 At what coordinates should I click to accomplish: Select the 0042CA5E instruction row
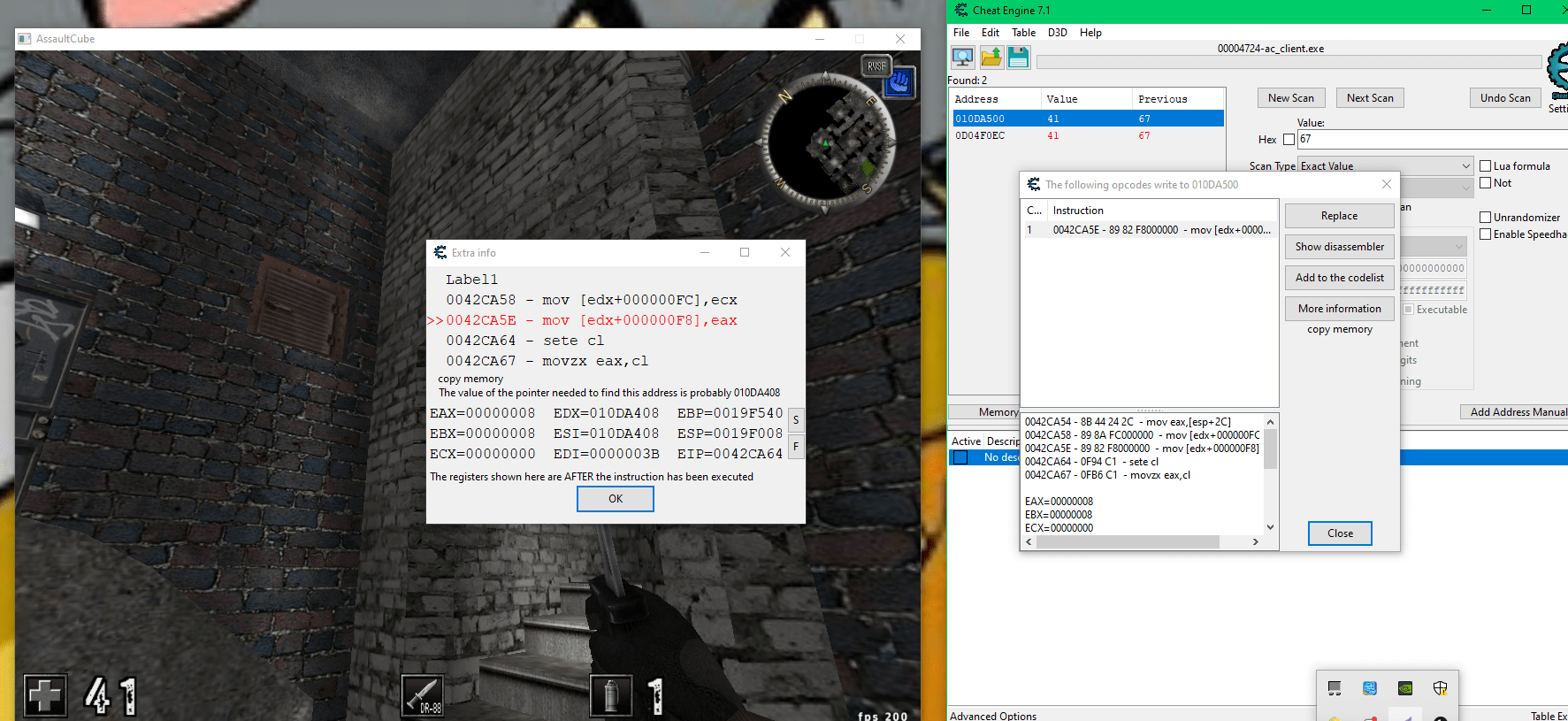click(x=1149, y=230)
